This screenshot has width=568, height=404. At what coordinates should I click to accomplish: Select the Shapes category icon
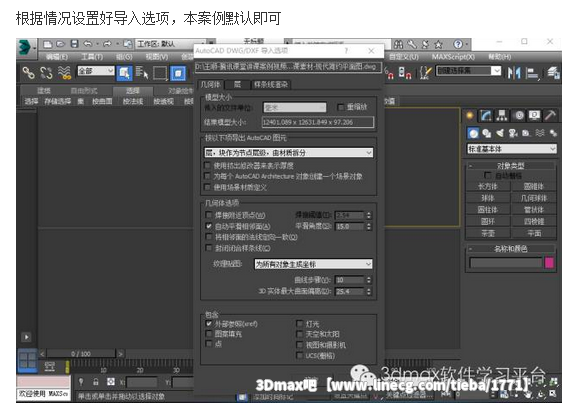(486, 133)
